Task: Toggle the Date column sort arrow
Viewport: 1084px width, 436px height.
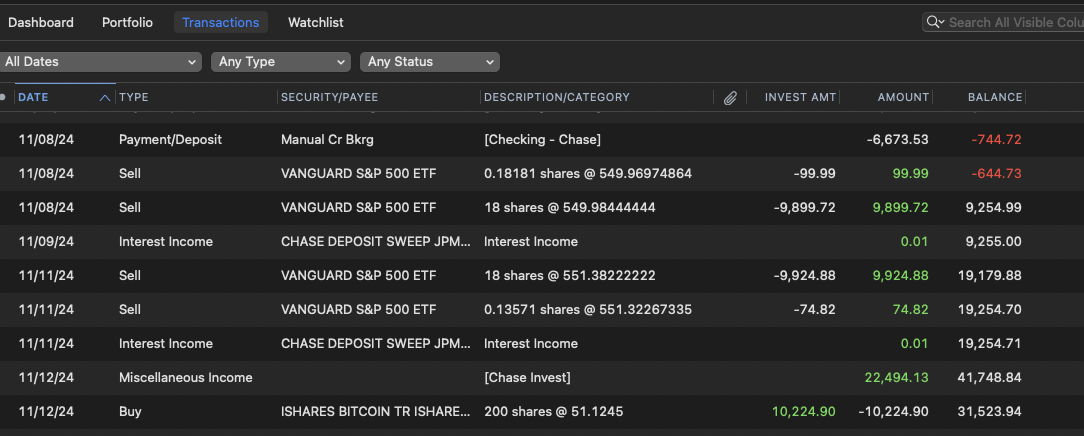Action: coord(105,98)
